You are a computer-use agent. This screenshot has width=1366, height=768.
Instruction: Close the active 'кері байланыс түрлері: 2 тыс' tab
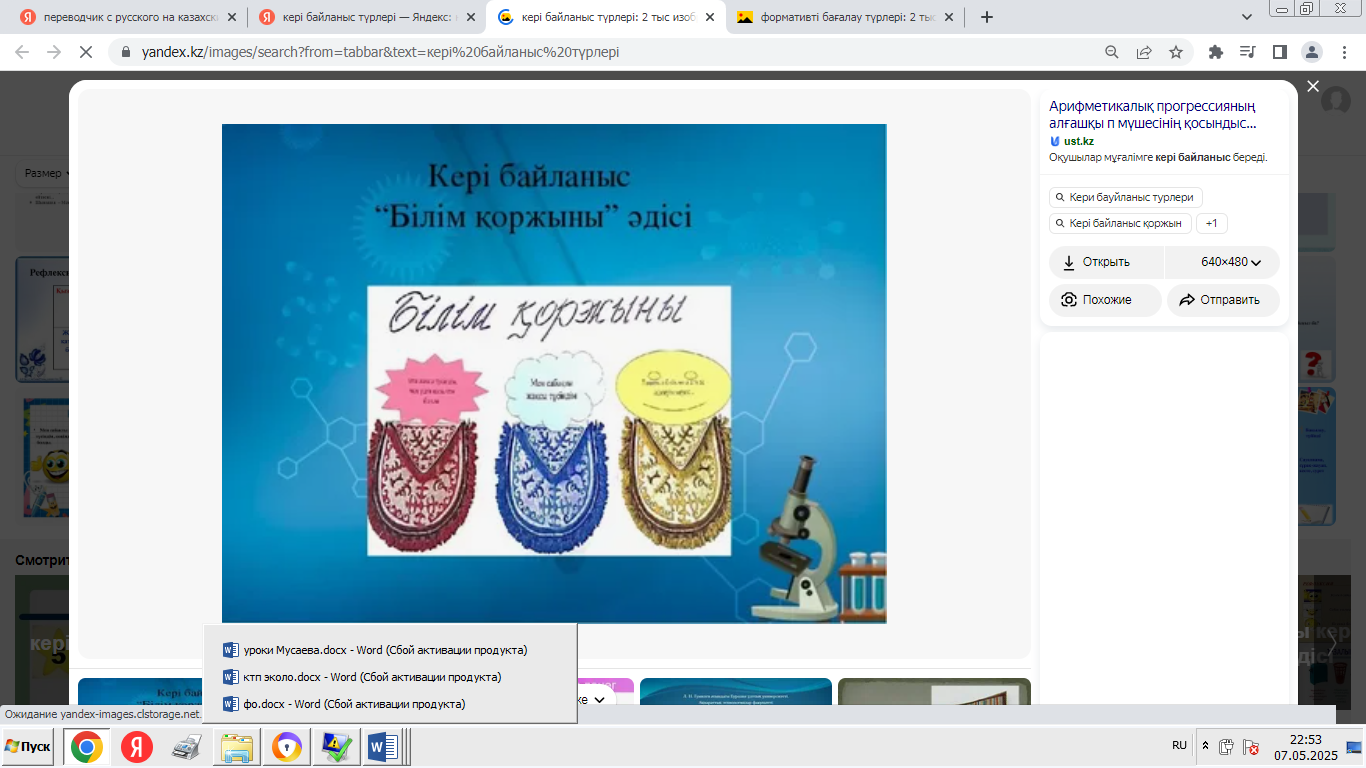pos(709,17)
